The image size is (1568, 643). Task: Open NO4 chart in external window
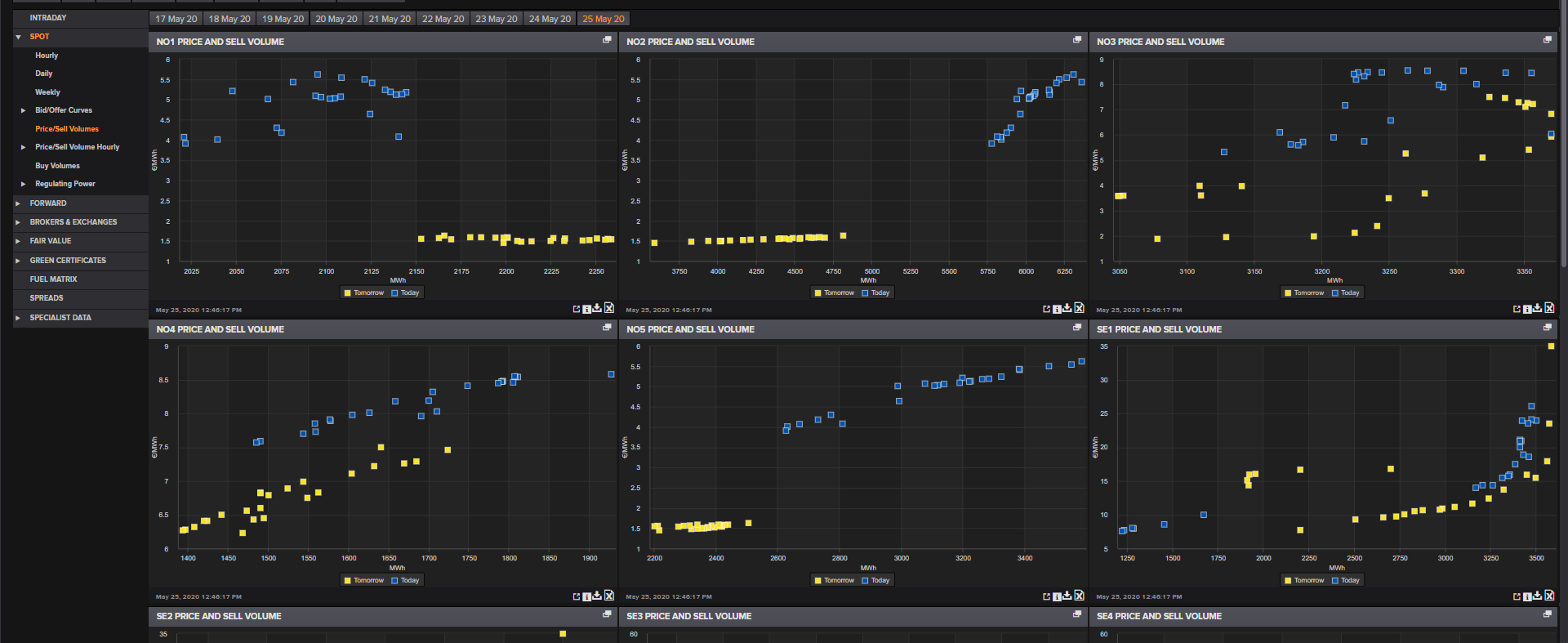tap(577, 596)
